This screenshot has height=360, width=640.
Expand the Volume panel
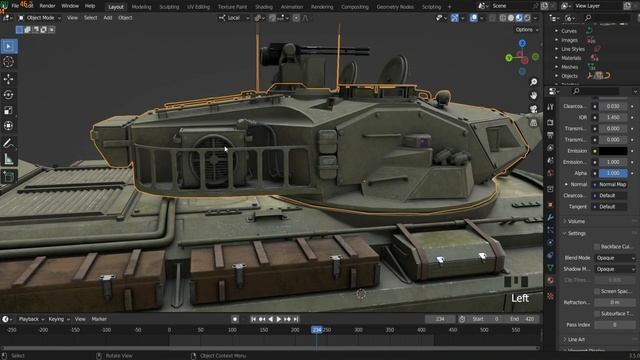[576, 221]
